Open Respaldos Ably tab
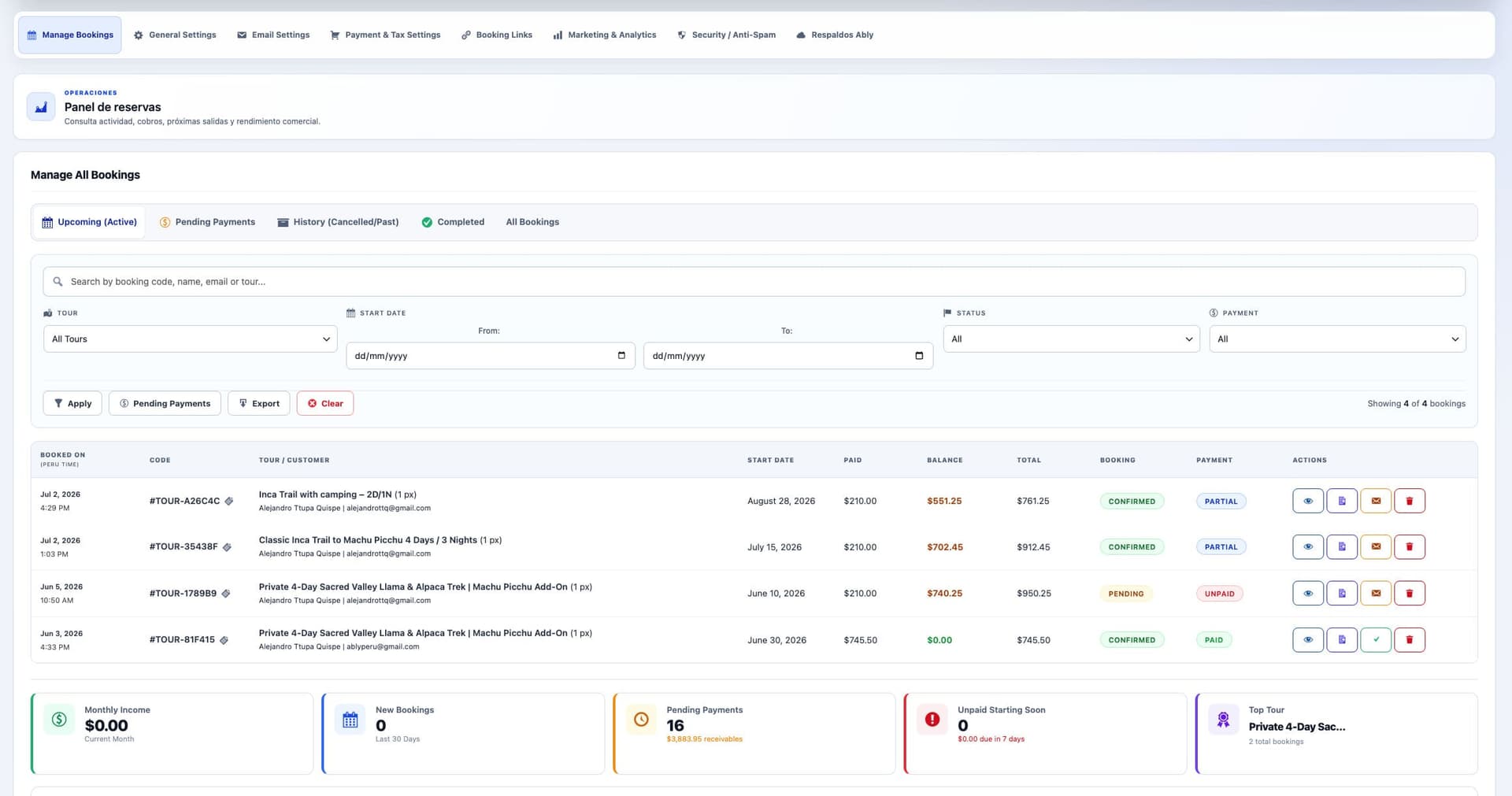The width and height of the screenshot is (1512, 796). click(835, 35)
